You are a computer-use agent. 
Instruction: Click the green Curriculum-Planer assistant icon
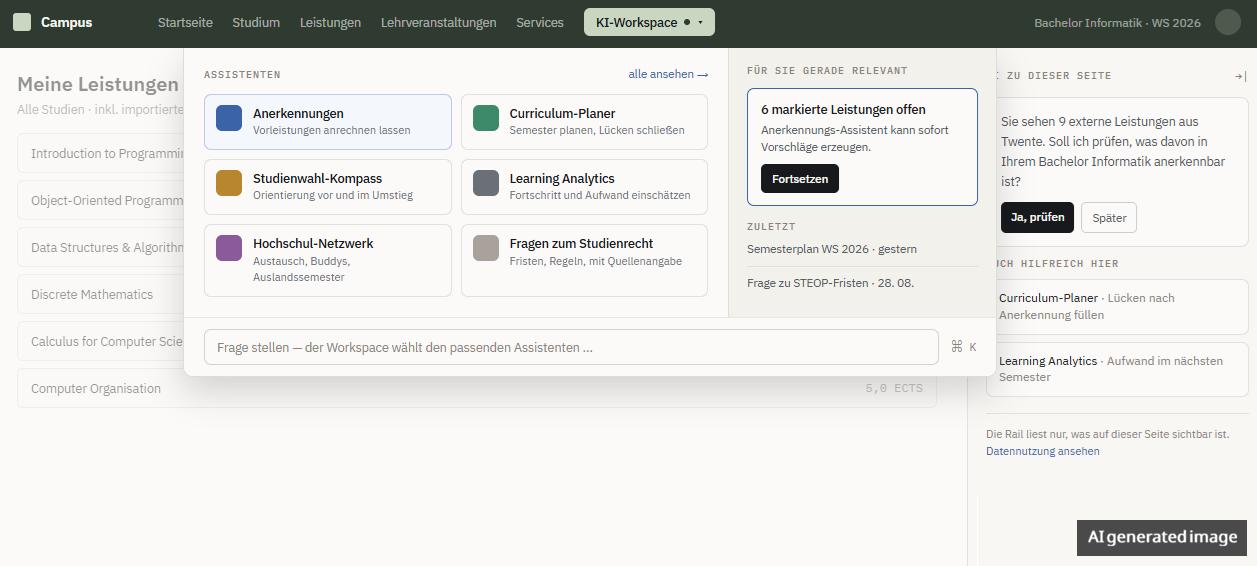(486, 118)
